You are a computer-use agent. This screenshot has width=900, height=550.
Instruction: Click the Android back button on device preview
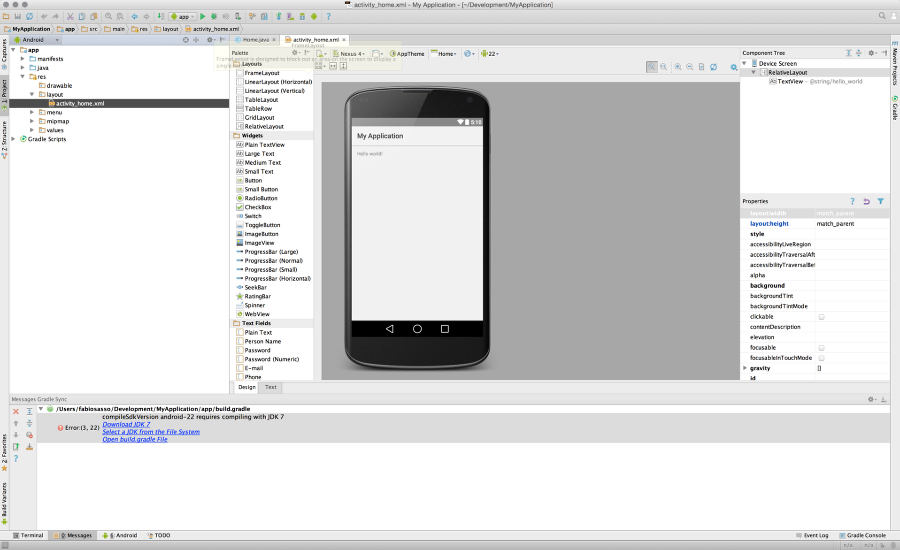(390, 329)
